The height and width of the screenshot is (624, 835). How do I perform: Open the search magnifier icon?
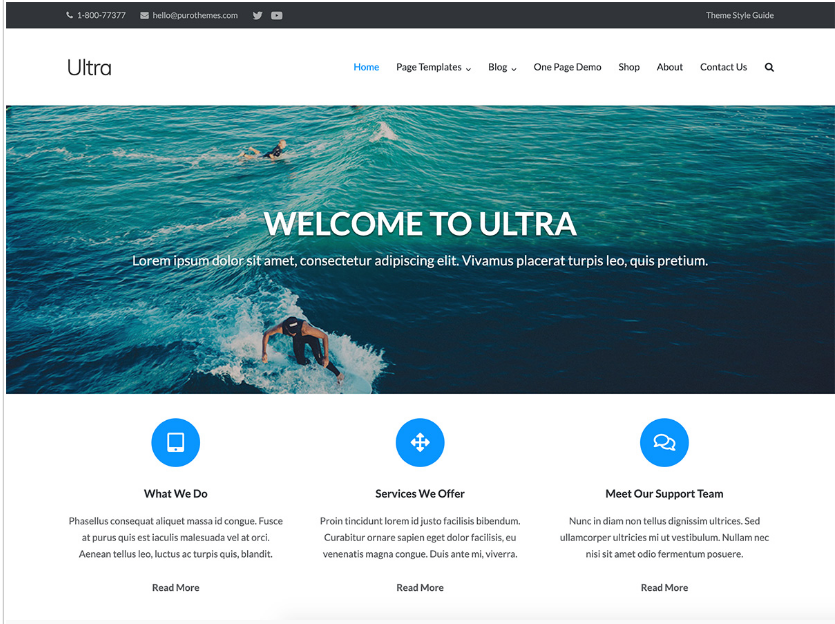click(769, 67)
